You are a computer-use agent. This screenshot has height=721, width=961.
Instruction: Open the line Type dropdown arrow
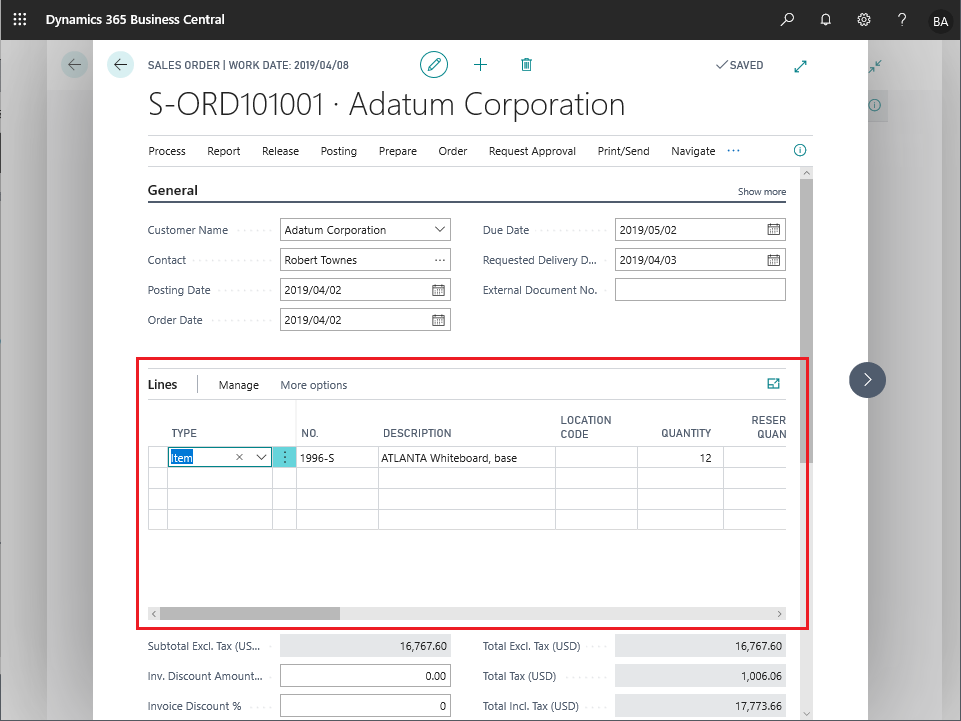(261, 457)
